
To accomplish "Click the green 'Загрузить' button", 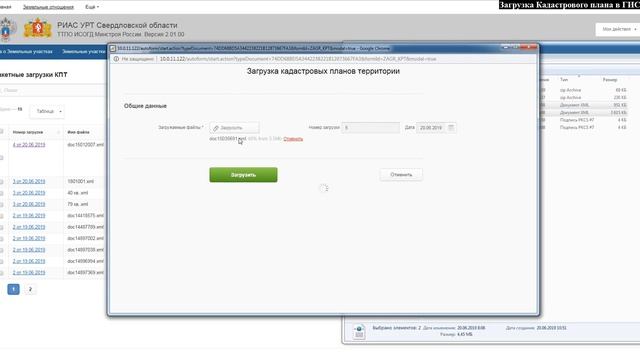I will [243, 175].
